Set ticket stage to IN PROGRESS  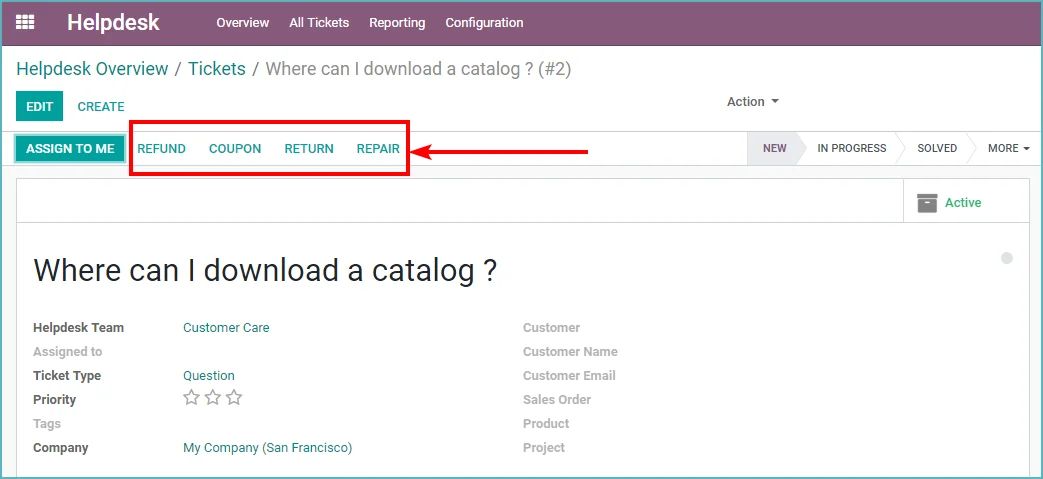click(x=851, y=148)
